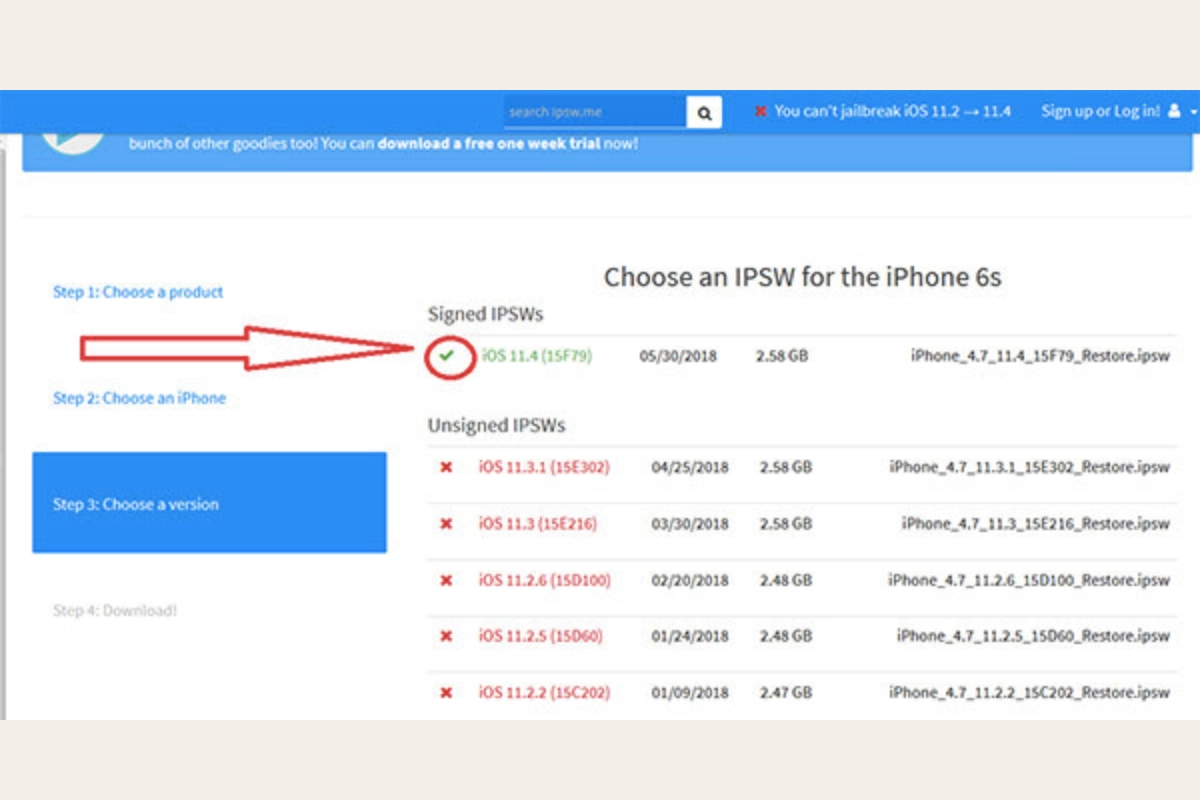Choose iOS 11.2.6 (15D100) firmware link
The width and height of the screenshot is (1200, 800).
(x=544, y=580)
